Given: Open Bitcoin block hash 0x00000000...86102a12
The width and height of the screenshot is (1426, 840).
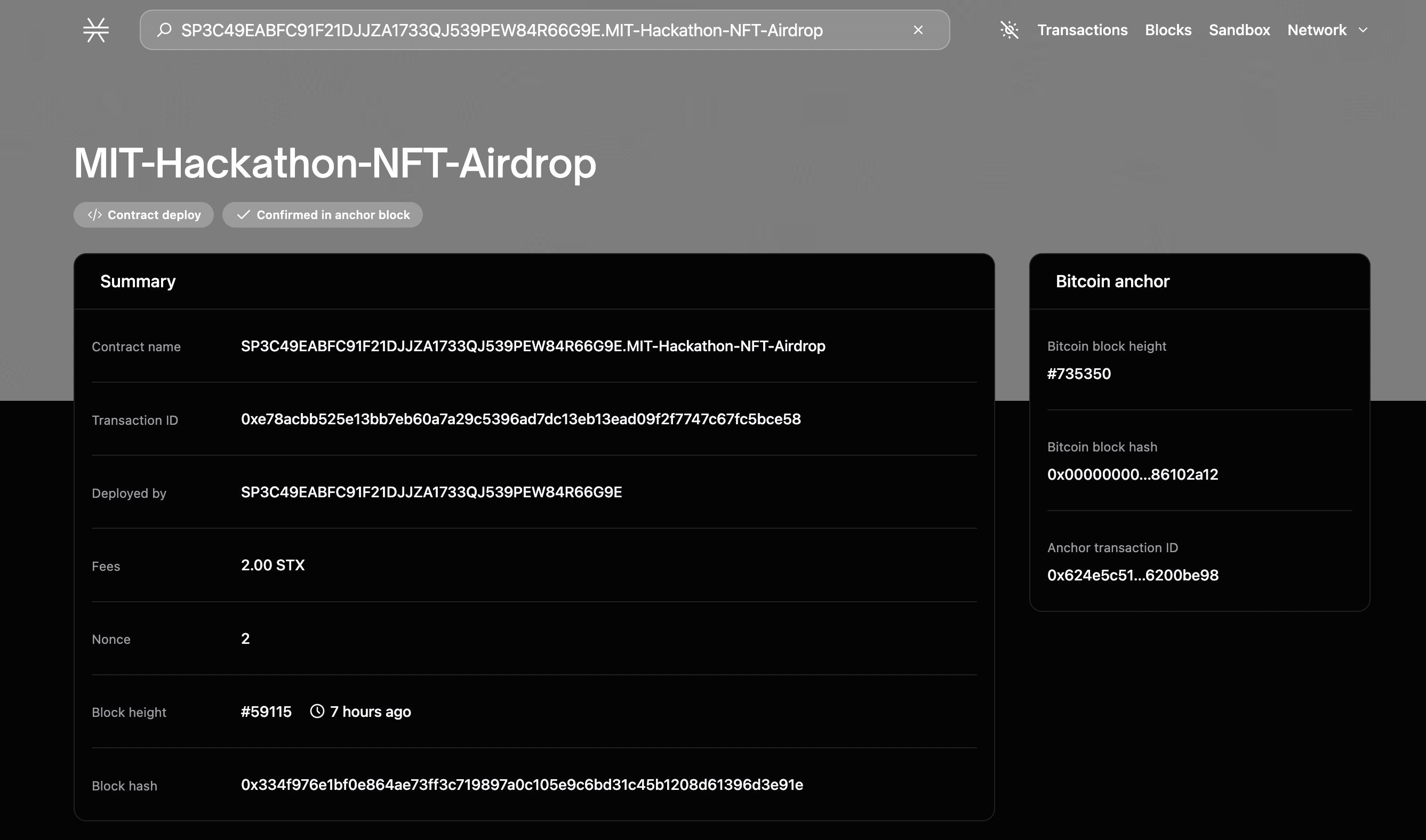Looking at the screenshot, I should [1132, 475].
